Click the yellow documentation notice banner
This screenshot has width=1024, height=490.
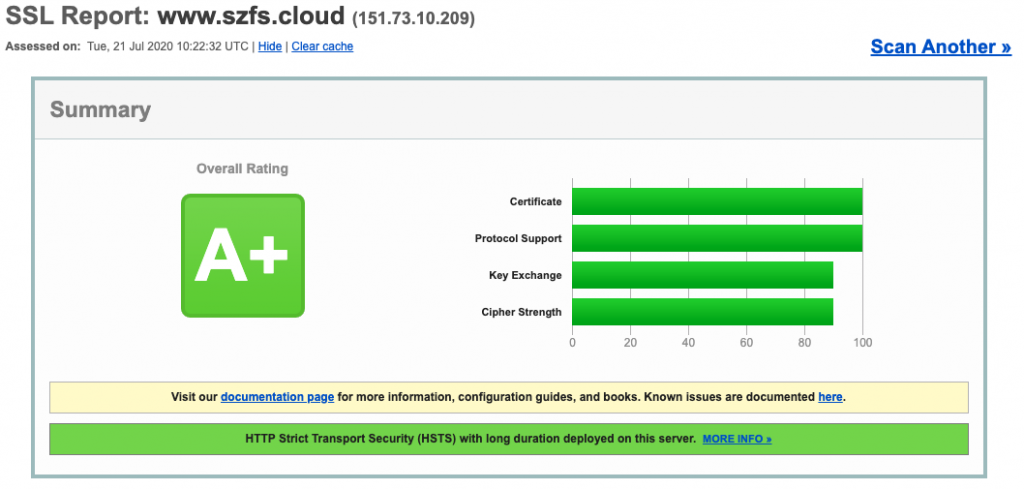[509, 397]
